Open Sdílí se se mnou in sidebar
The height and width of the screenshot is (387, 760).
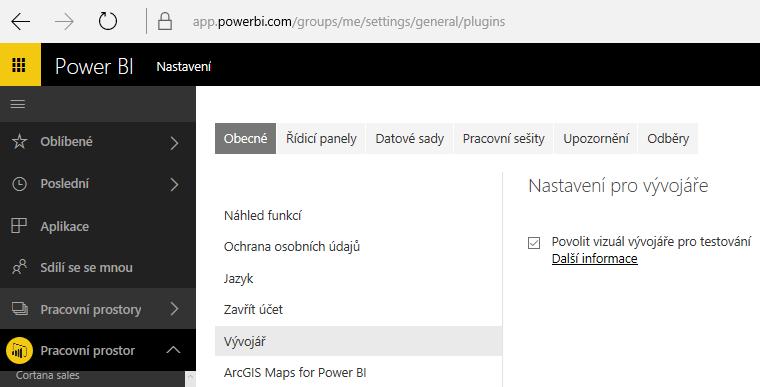86,268
